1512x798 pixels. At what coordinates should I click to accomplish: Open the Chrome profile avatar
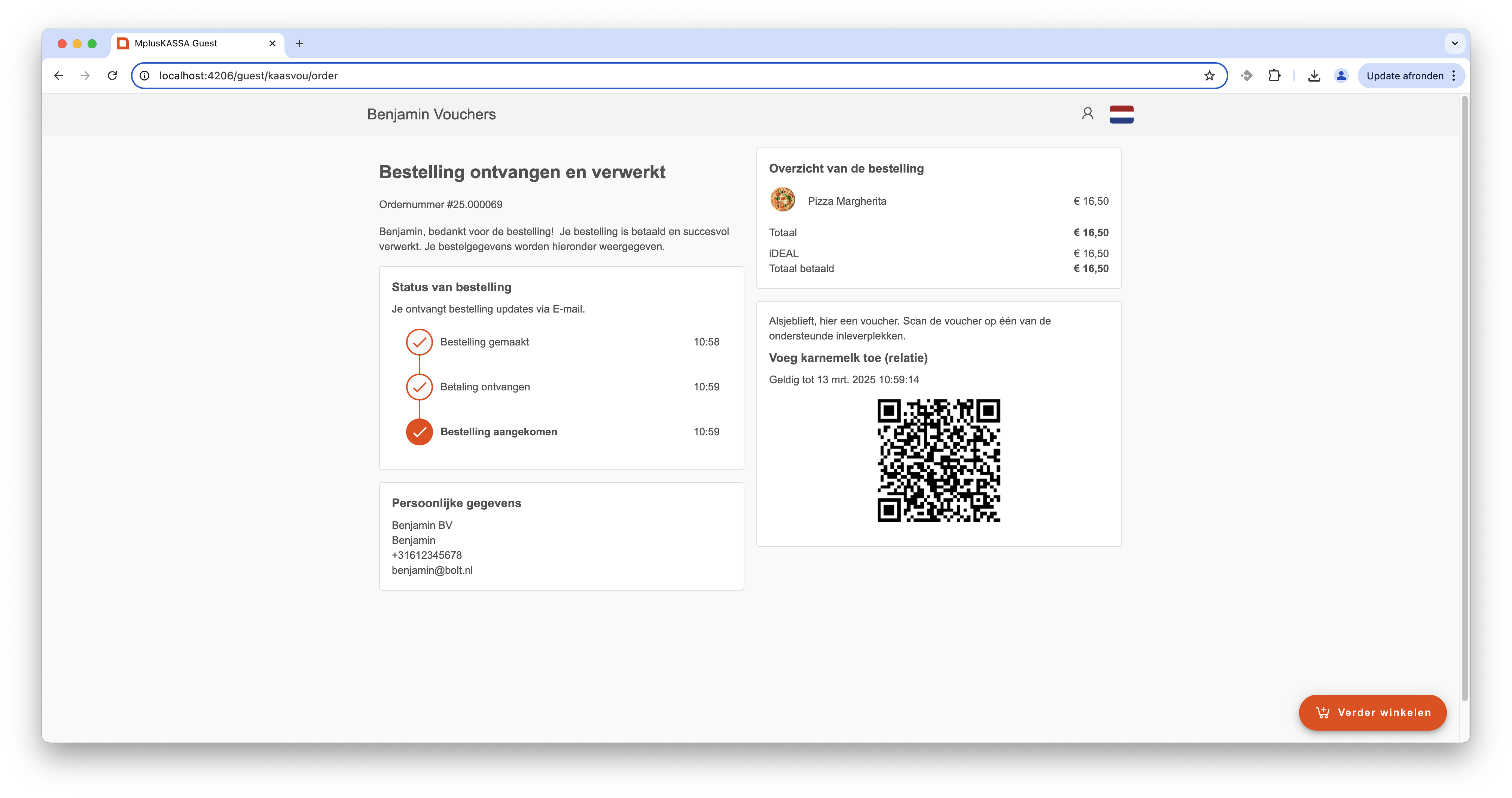1341,76
